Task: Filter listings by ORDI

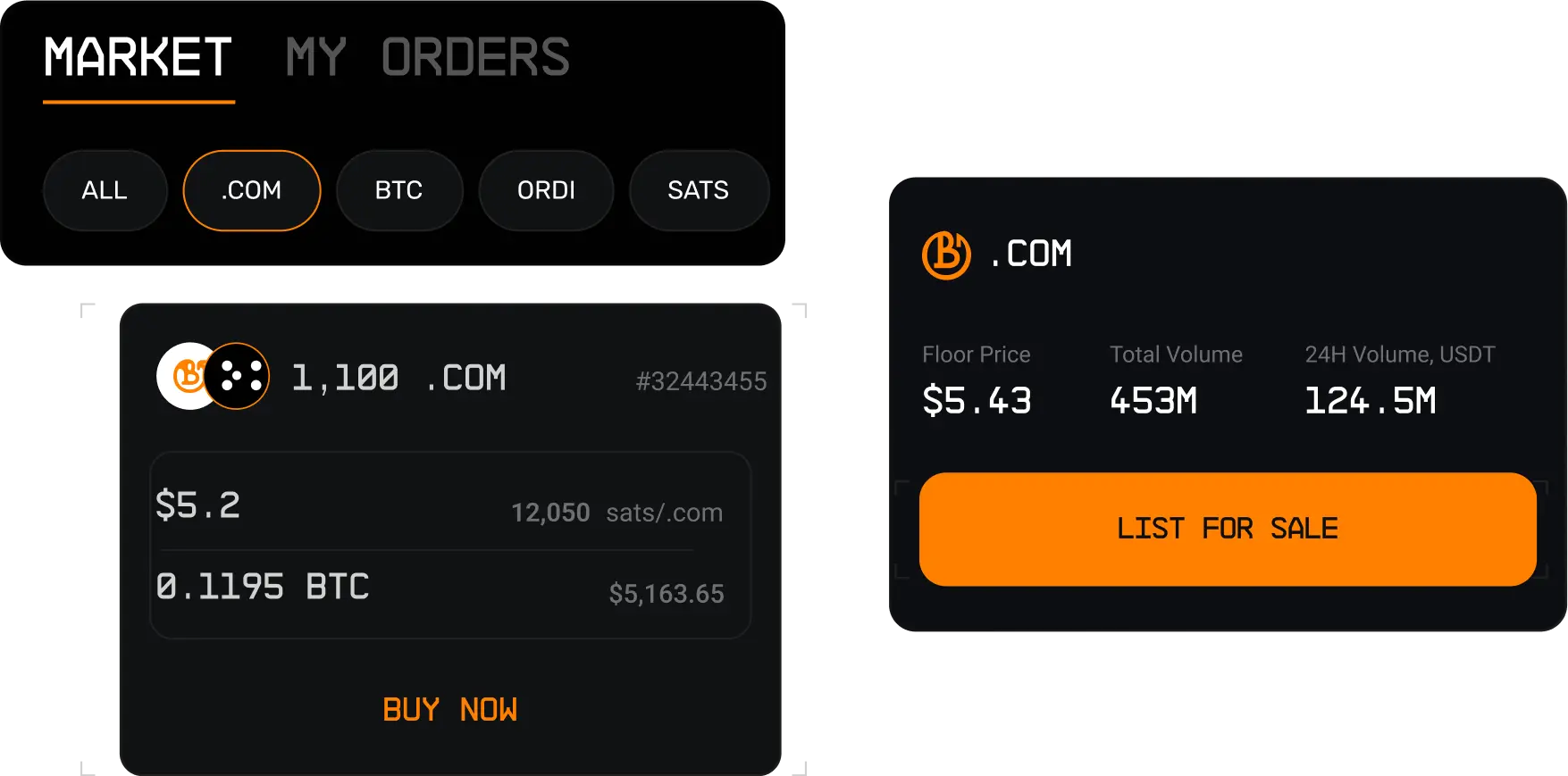Action: (x=546, y=190)
